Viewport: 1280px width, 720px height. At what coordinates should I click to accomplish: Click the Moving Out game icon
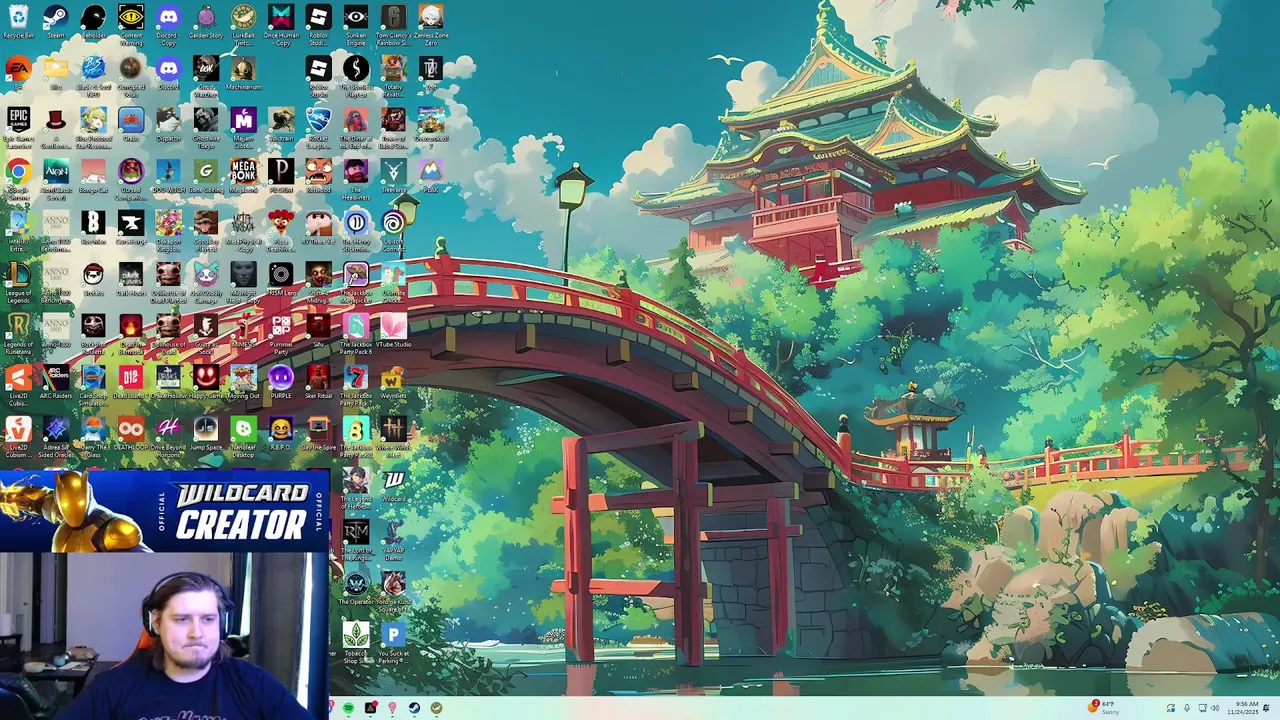(243, 382)
